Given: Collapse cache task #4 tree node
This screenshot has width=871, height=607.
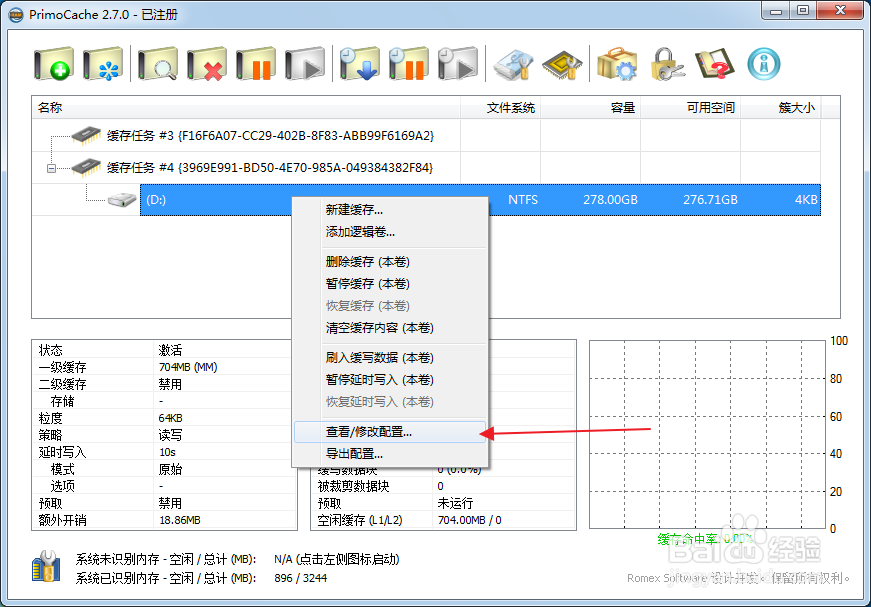Looking at the screenshot, I should 51,168.
